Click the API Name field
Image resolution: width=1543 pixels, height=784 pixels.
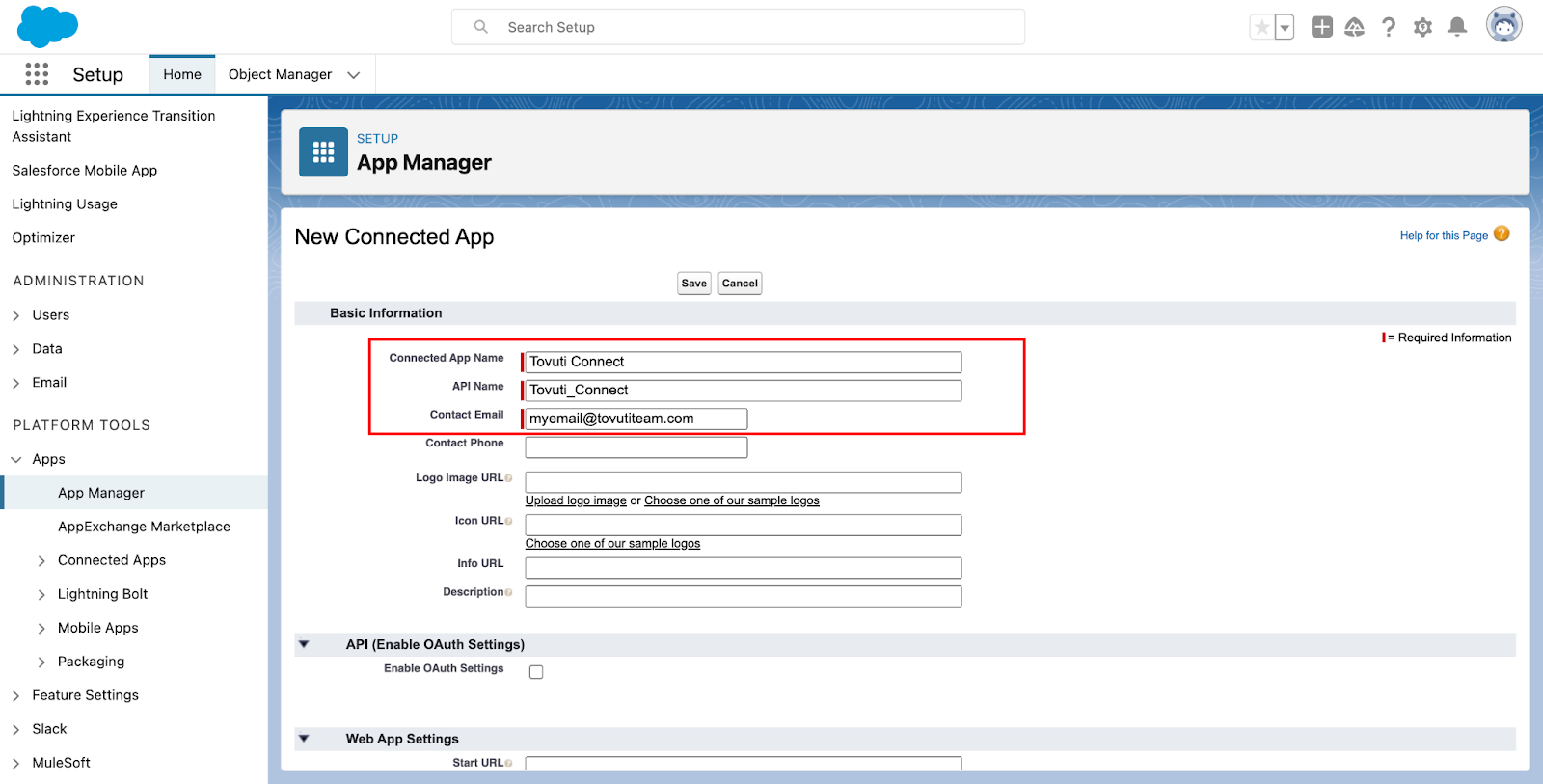(744, 390)
